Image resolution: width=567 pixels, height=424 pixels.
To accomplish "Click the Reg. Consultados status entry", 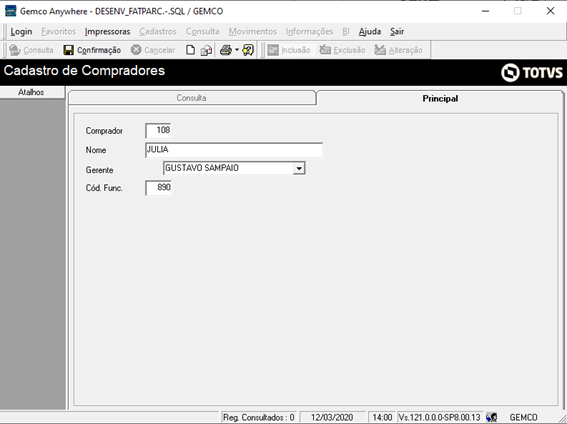I will coord(259,417).
